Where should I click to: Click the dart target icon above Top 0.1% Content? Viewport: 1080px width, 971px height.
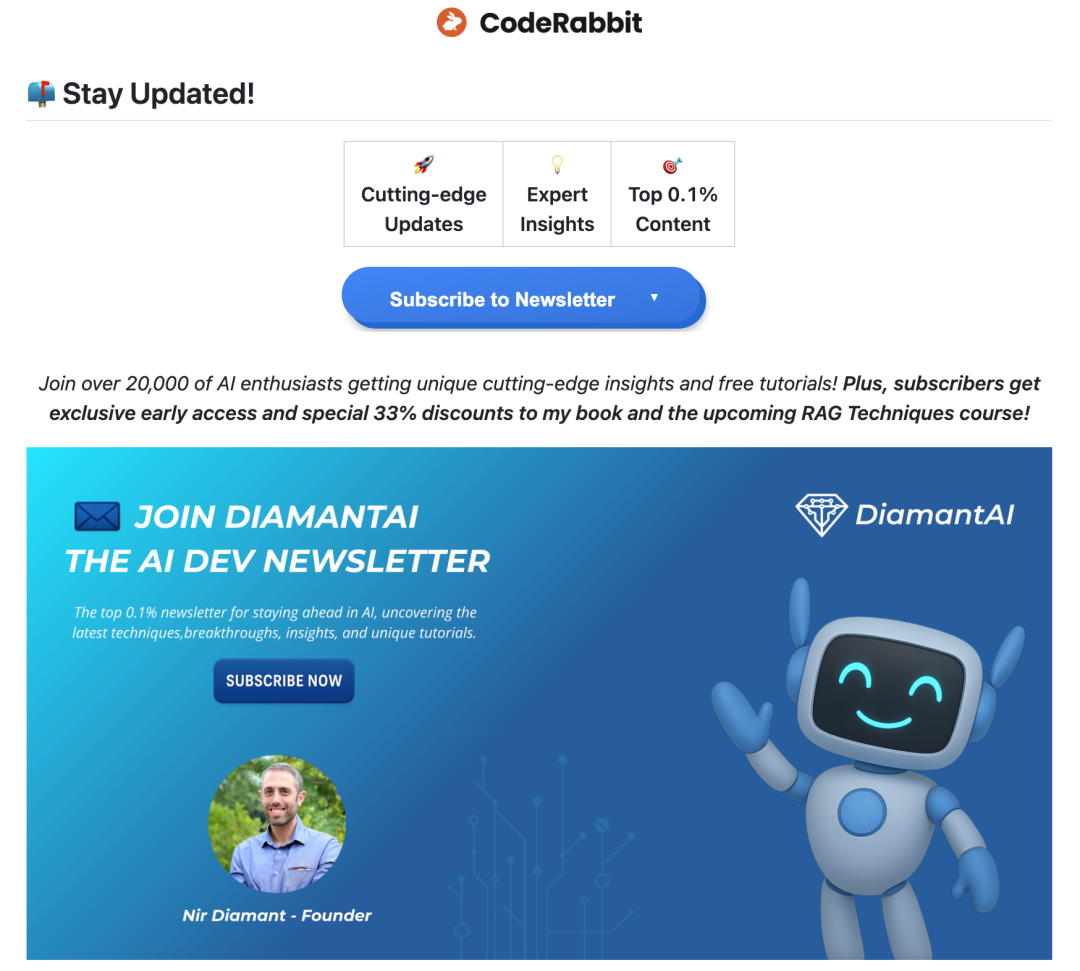672,165
